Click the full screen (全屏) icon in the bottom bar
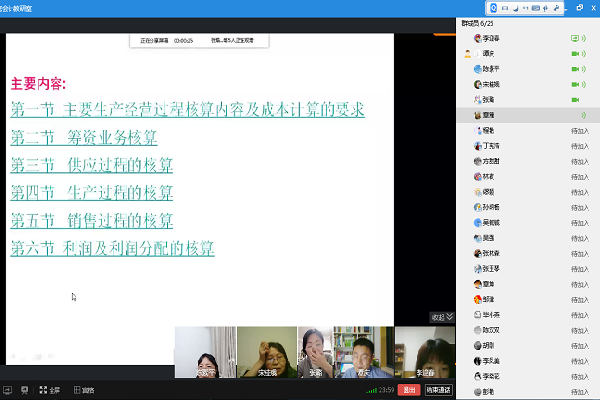The width and height of the screenshot is (600, 400). point(50,390)
